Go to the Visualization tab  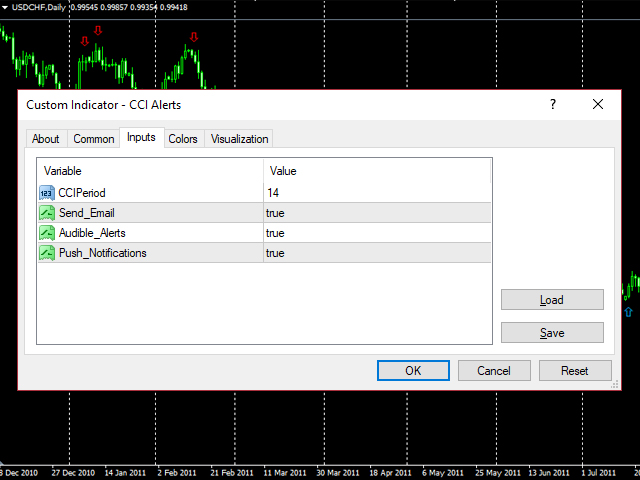[239, 139]
